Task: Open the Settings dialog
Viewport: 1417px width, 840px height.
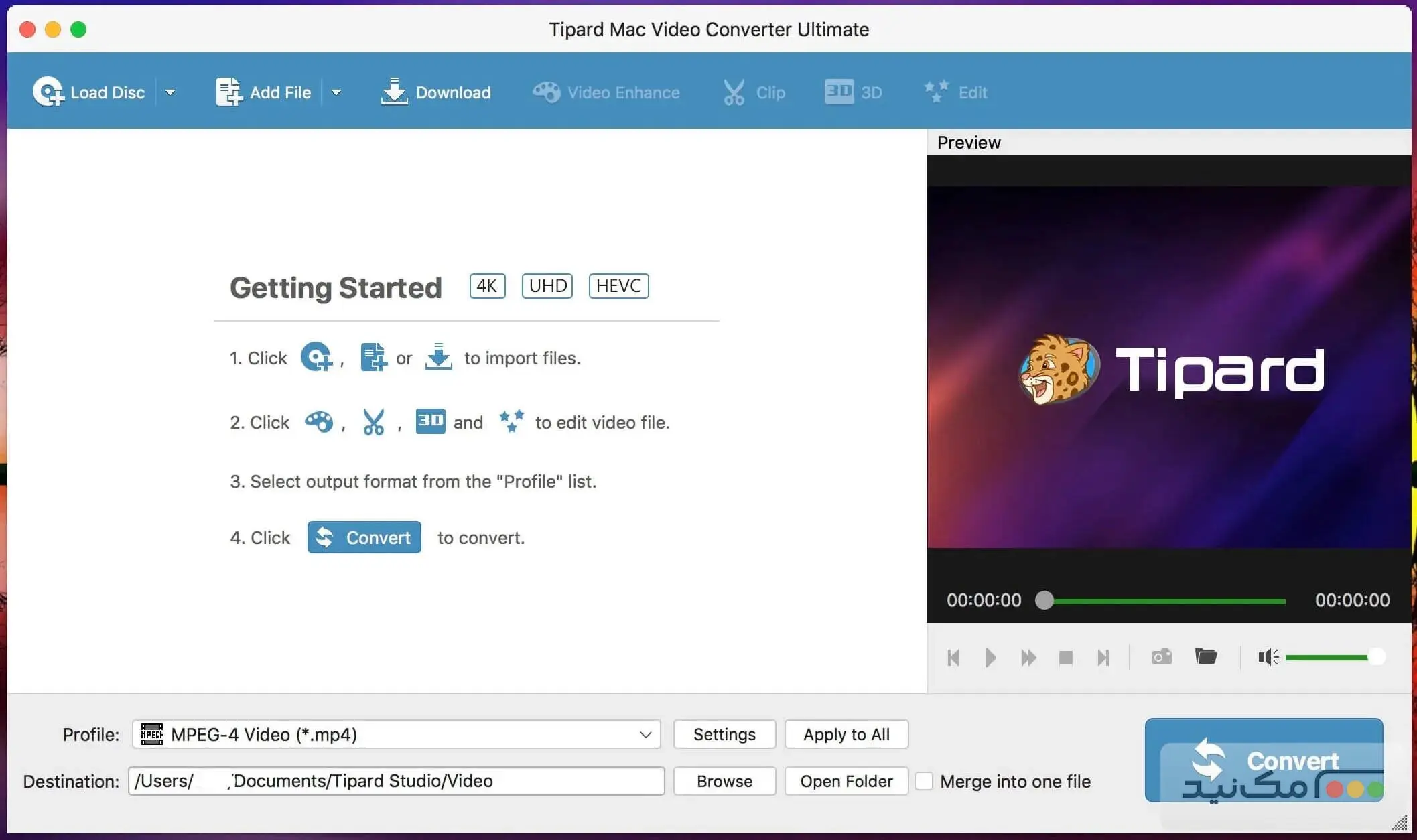Action: tap(724, 734)
